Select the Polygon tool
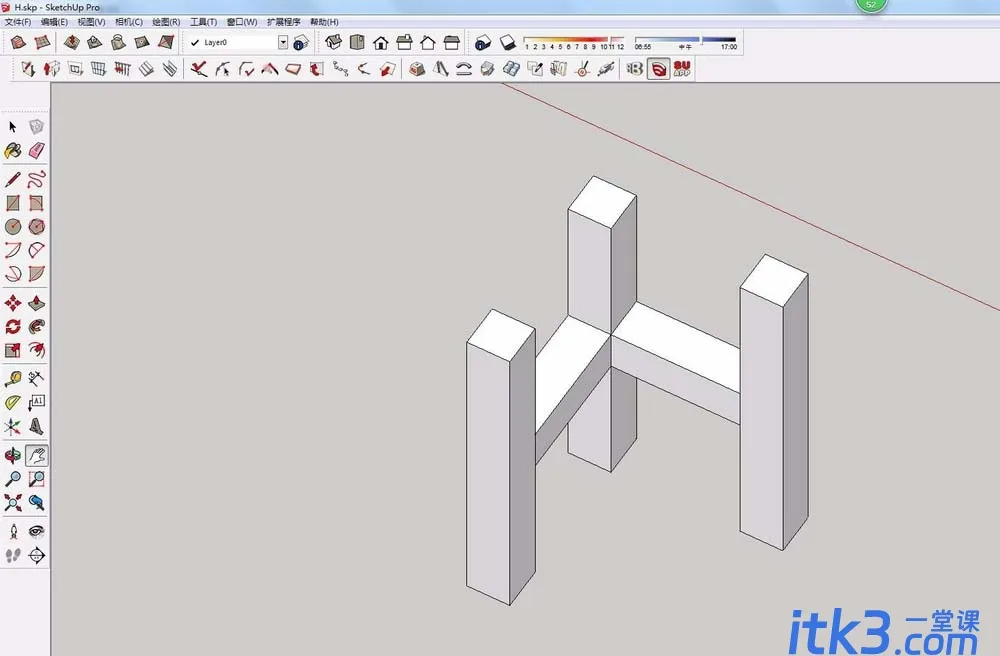This screenshot has width=1000, height=656. click(36, 226)
